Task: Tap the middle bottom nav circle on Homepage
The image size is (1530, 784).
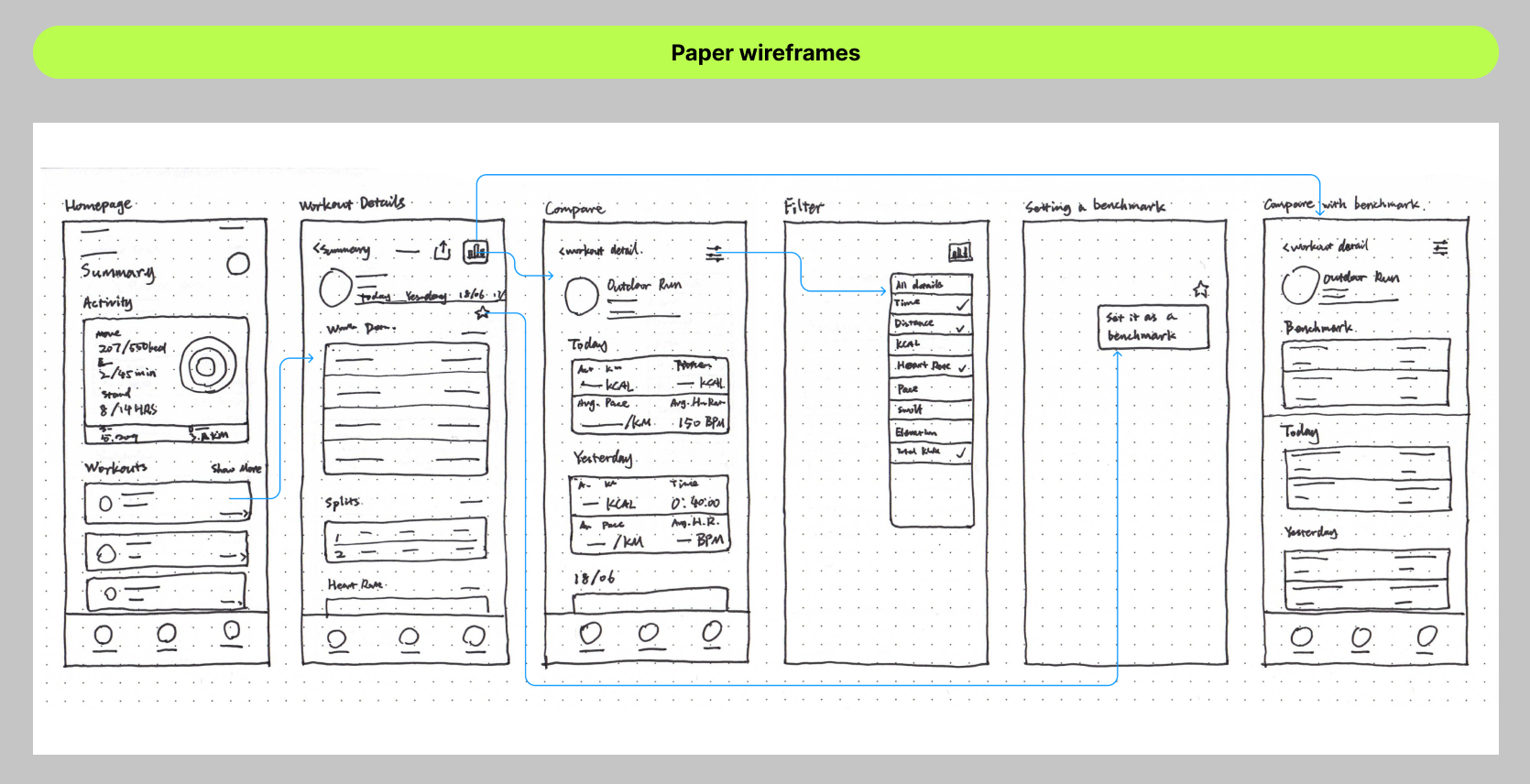Action: (167, 633)
